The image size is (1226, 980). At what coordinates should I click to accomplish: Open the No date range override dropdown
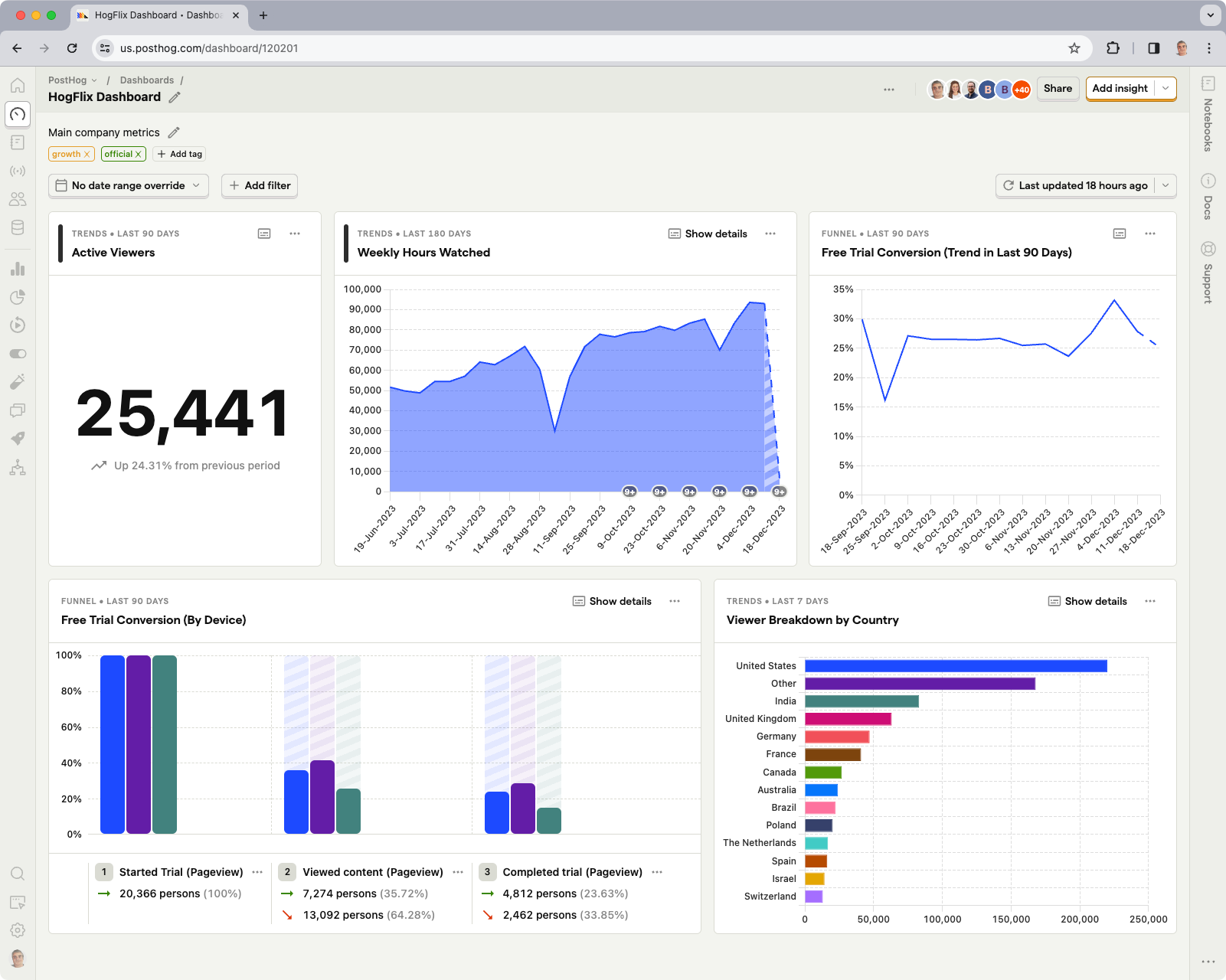coord(128,185)
